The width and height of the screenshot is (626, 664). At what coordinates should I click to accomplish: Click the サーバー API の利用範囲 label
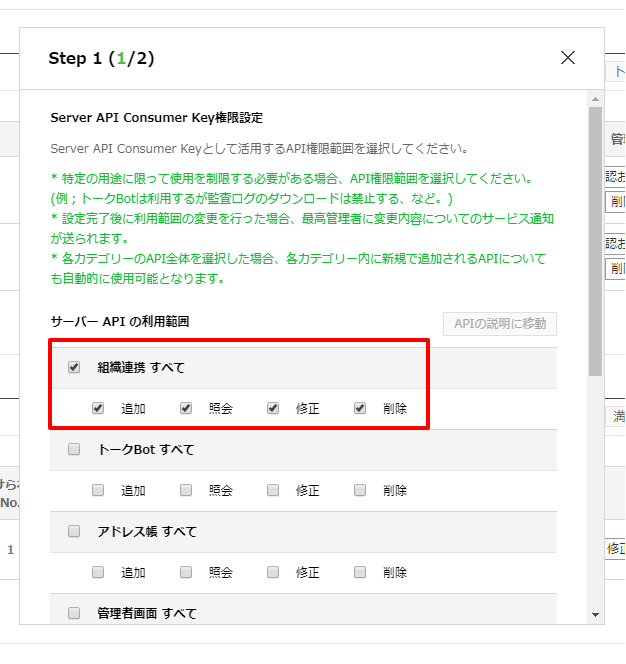click(120, 322)
